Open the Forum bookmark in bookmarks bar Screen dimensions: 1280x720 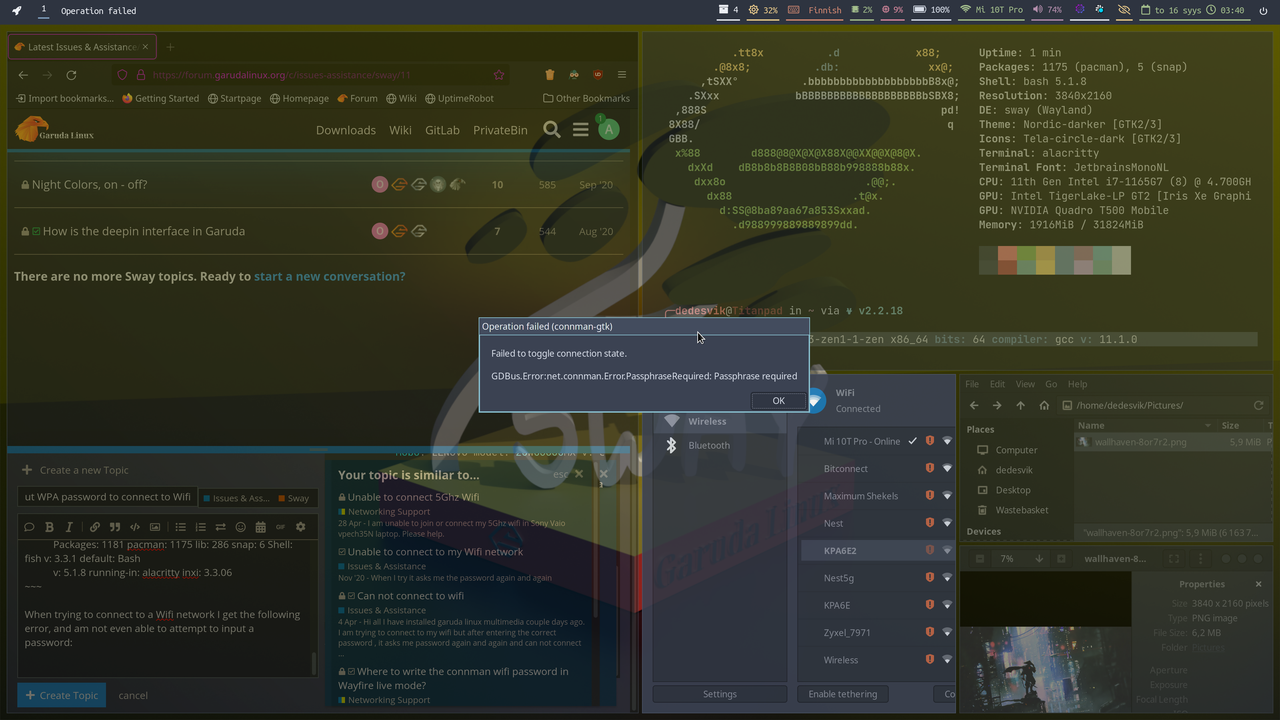(x=357, y=99)
